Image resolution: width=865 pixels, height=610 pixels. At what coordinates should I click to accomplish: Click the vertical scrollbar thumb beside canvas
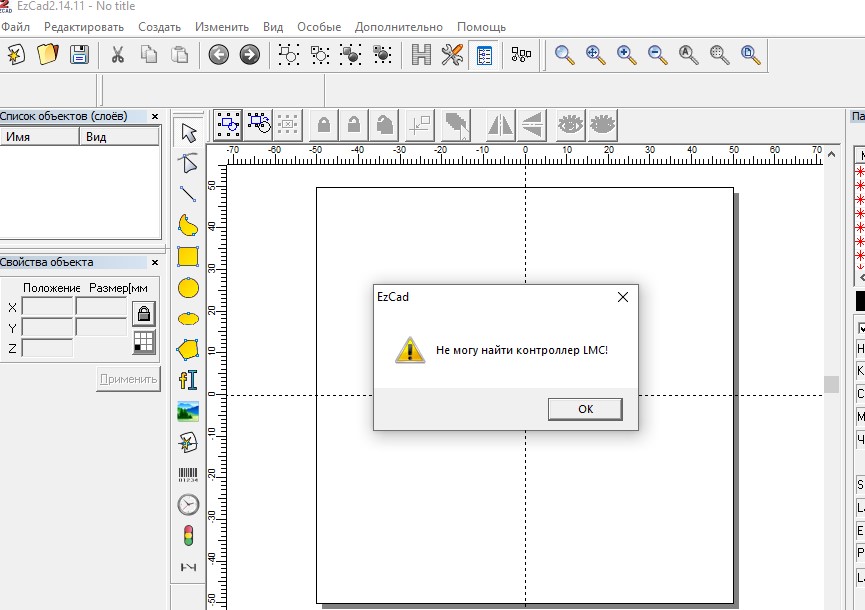[831, 384]
